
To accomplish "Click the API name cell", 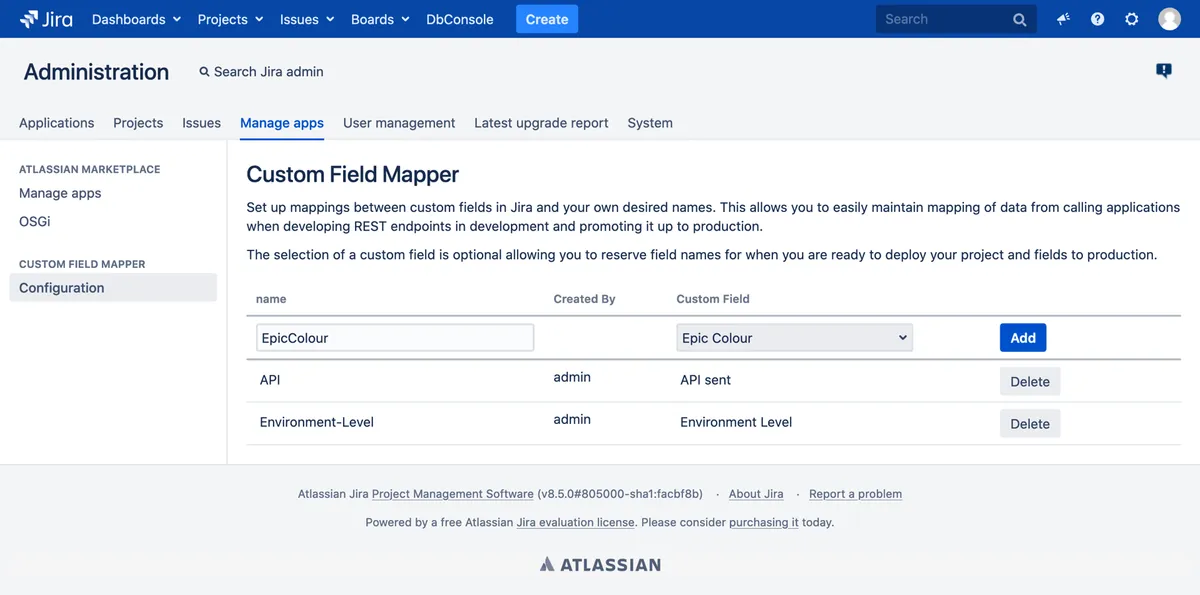I will 270,380.
